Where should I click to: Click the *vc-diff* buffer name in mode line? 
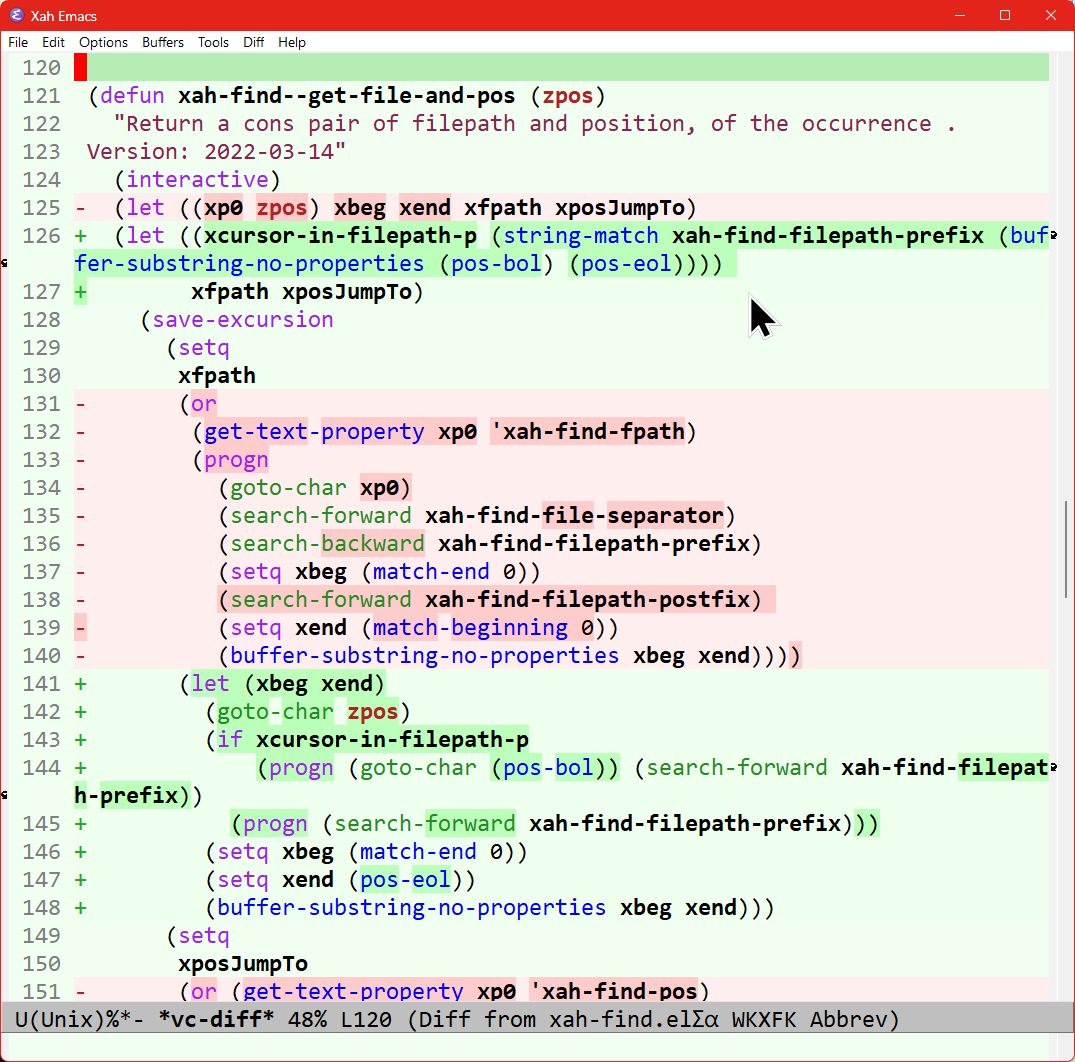(216, 1019)
